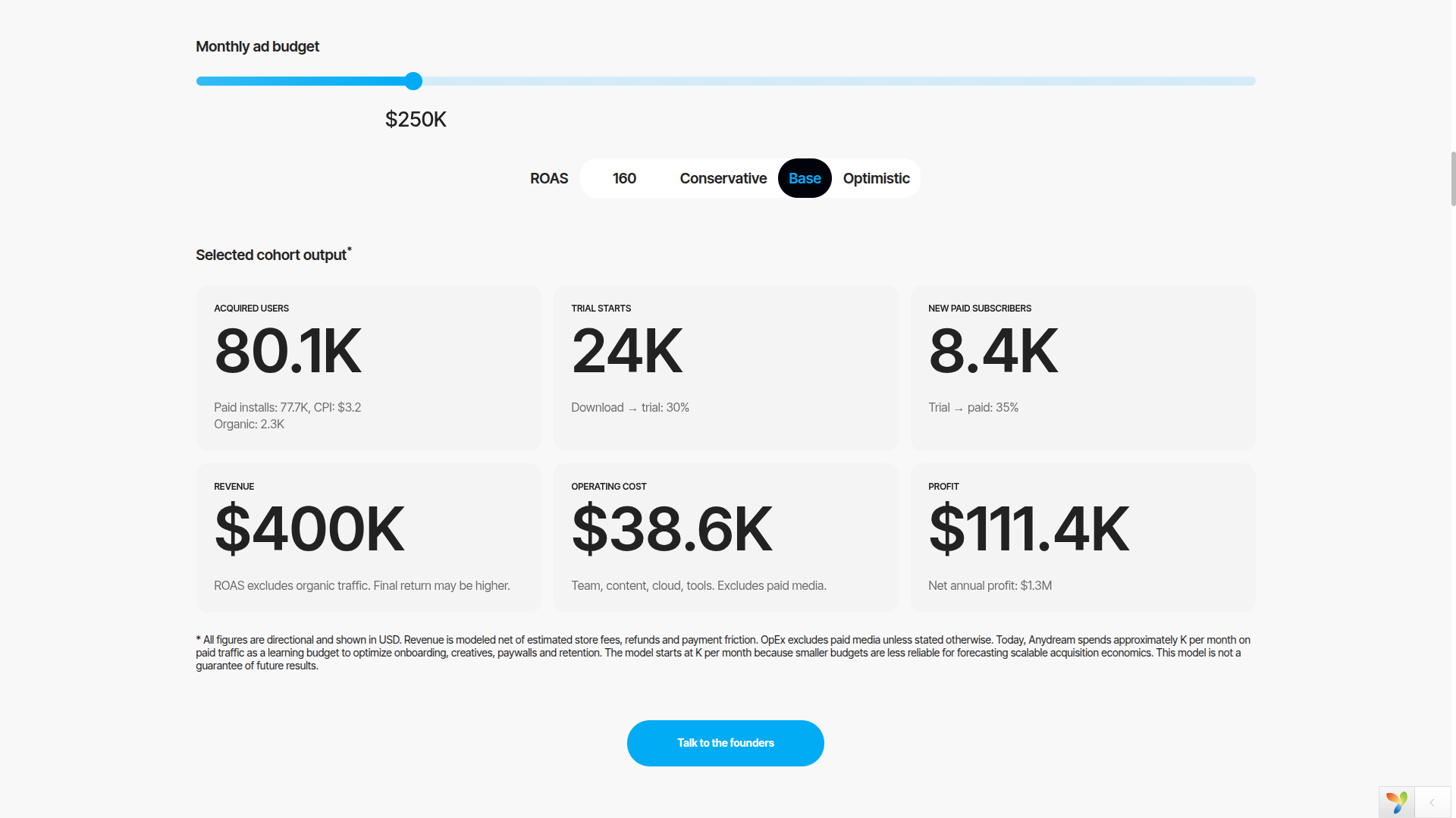
Task: Click the Net annual profit: $1.3M text
Action: point(990,585)
